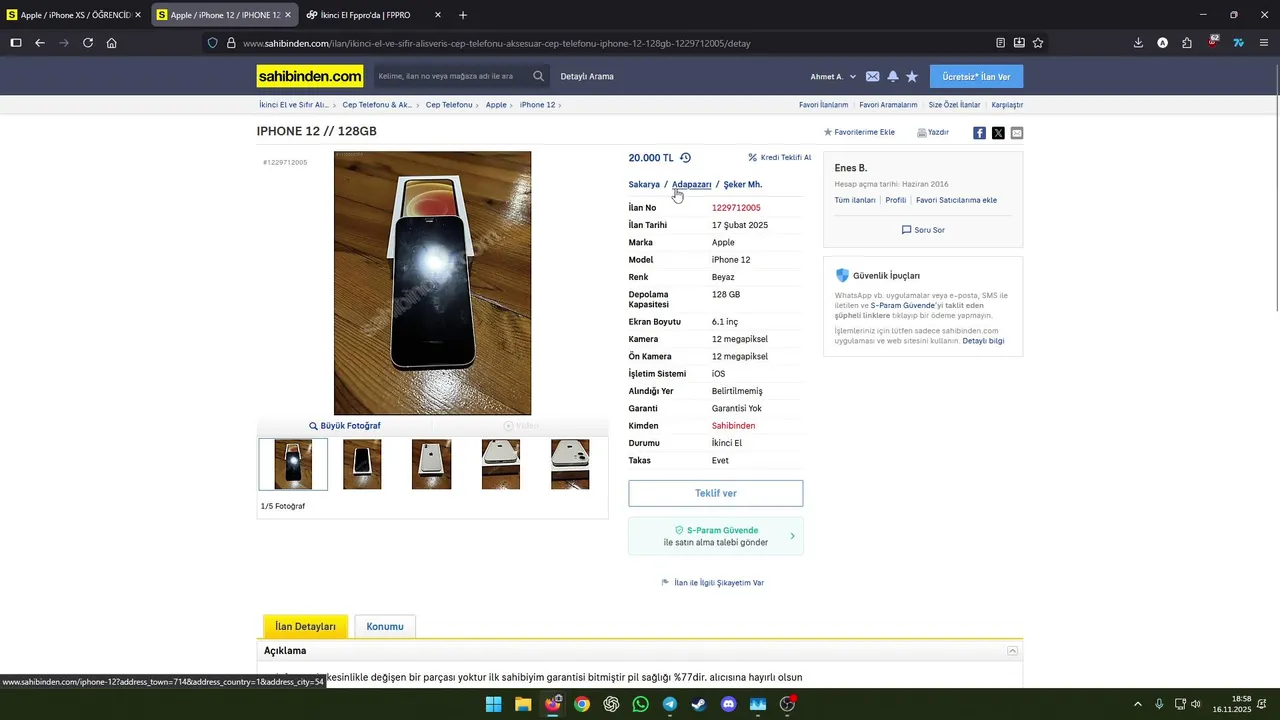Add listing via Favorilerime Ekle
The image size is (1280, 720).
point(859,132)
